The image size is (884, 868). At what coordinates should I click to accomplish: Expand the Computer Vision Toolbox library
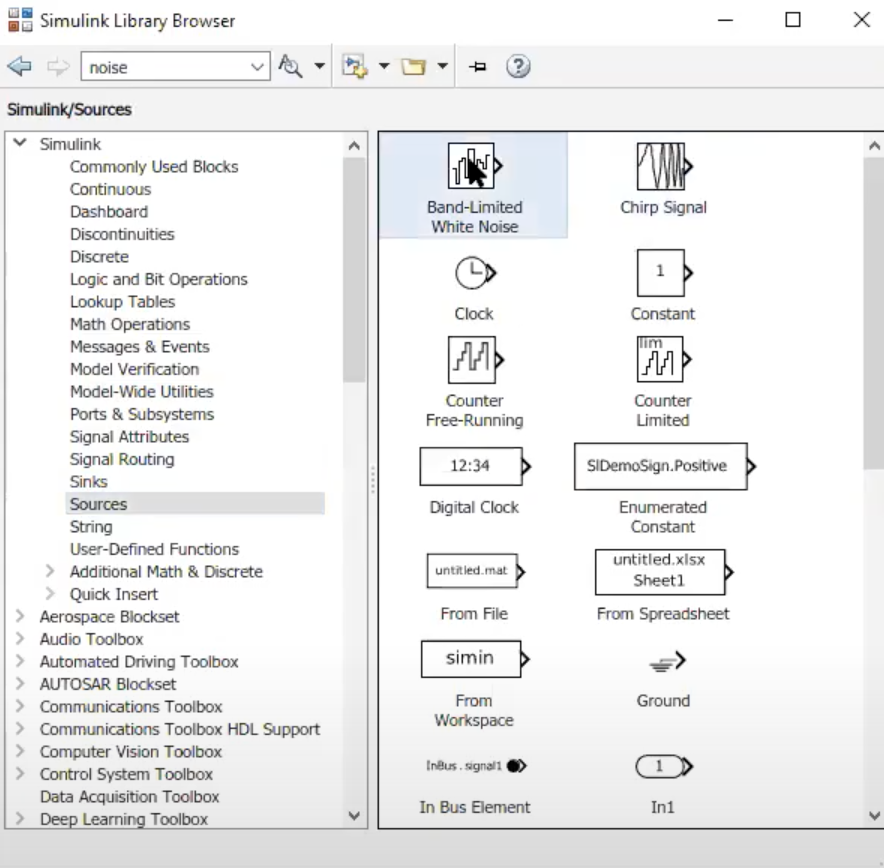(x=20, y=751)
